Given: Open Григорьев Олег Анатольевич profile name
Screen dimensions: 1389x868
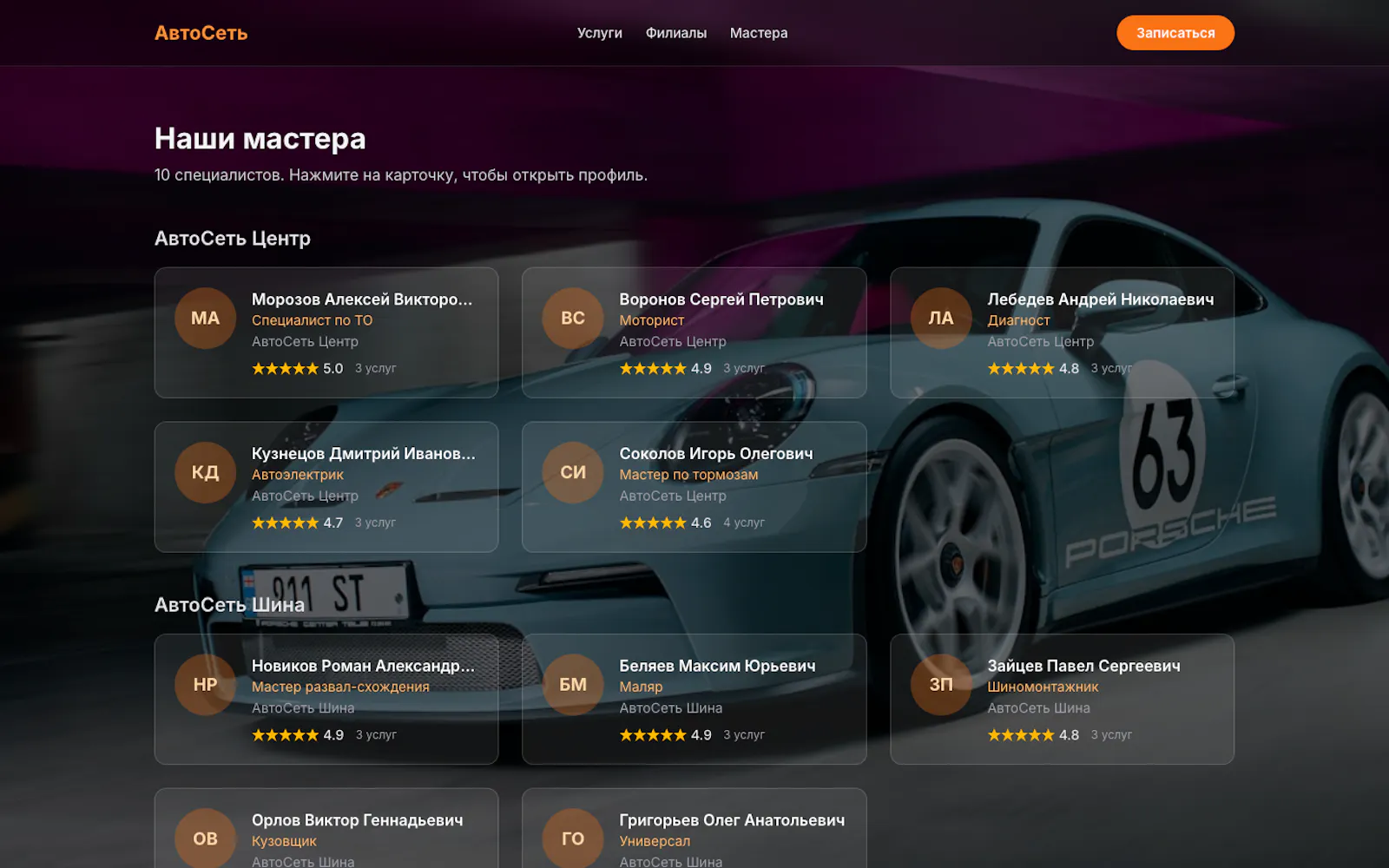Looking at the screenshot, I should tap(731, 820).
